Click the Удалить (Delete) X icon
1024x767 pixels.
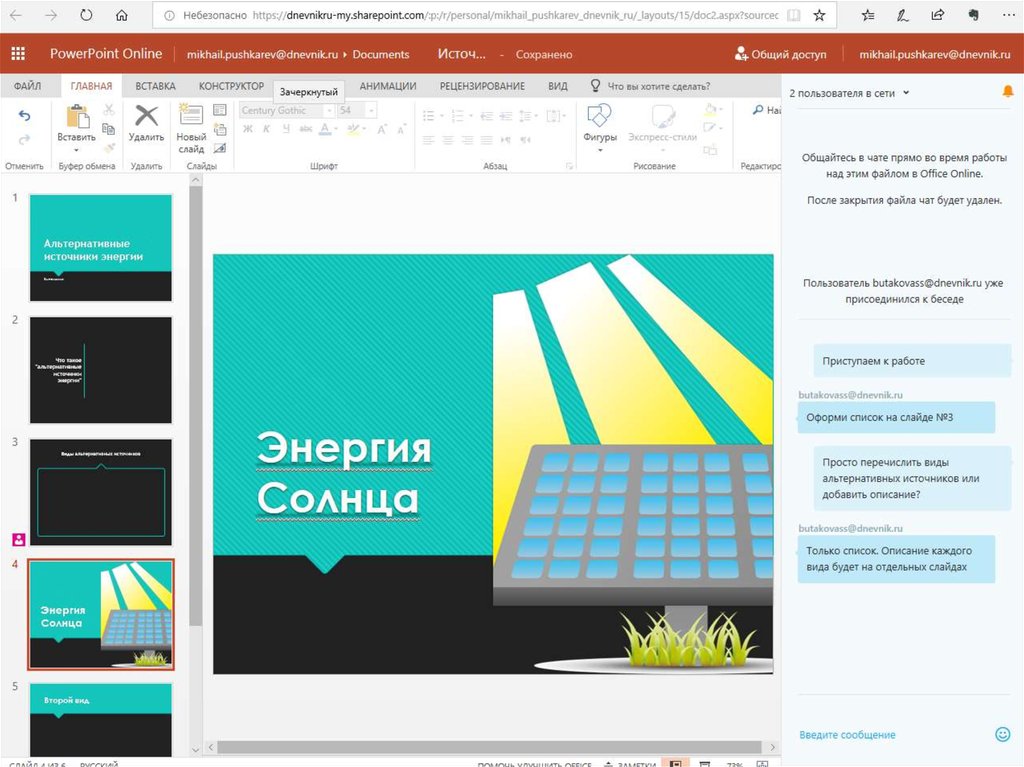[146, 117]
